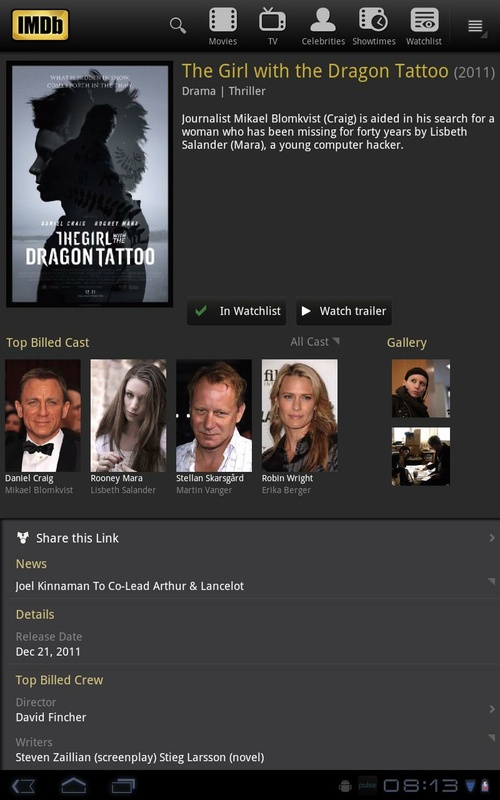The width and height of the screenshot is (500, 800).
Task: Toggle In Watchlist checkmark button
Action: pos(236,311)
